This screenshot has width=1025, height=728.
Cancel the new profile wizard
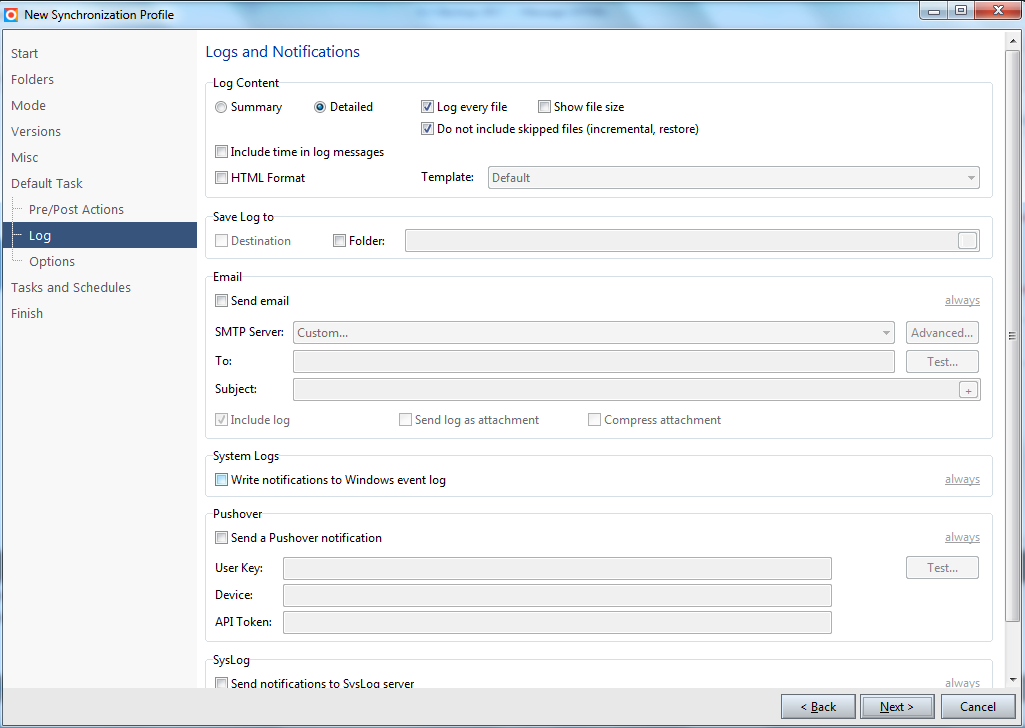(978, 706)
